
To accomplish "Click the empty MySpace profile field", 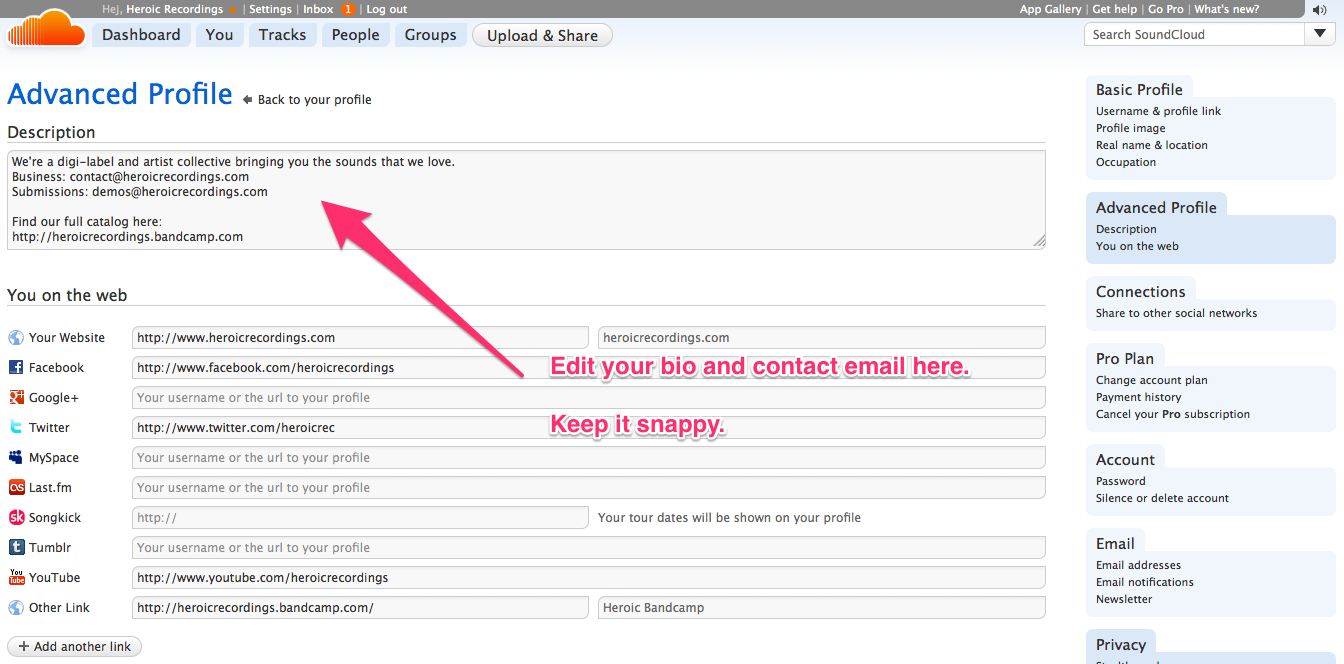I will (x=588, y=458).
